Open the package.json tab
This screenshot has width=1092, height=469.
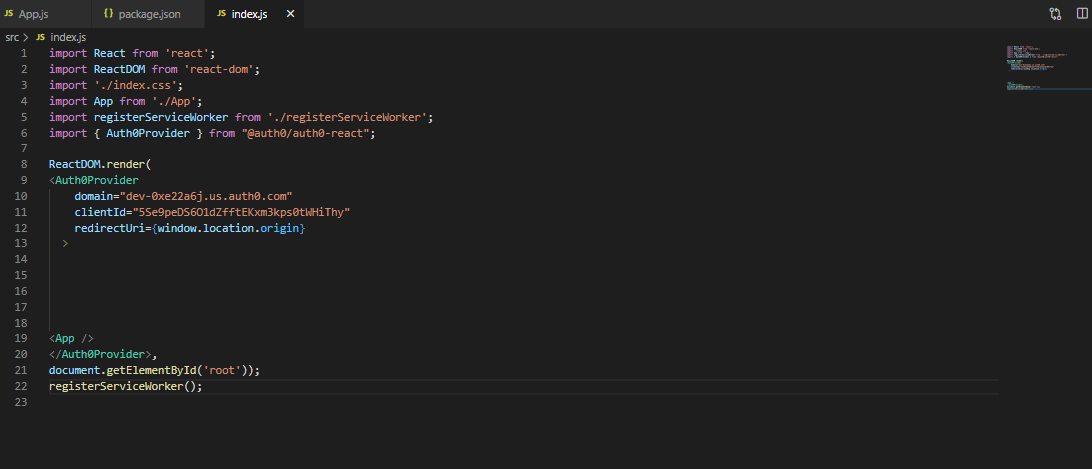click(149, 14)
